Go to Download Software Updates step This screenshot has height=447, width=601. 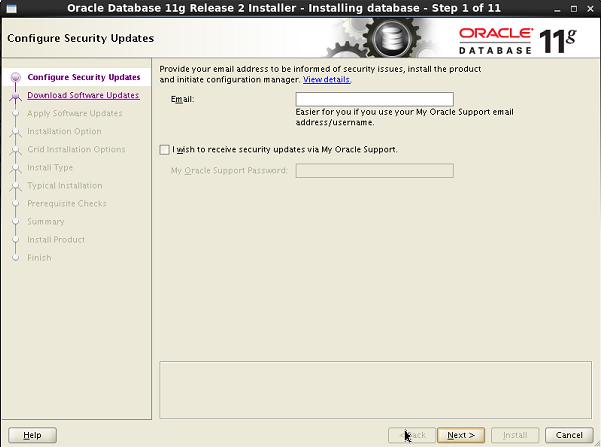(x=83, y=95)
